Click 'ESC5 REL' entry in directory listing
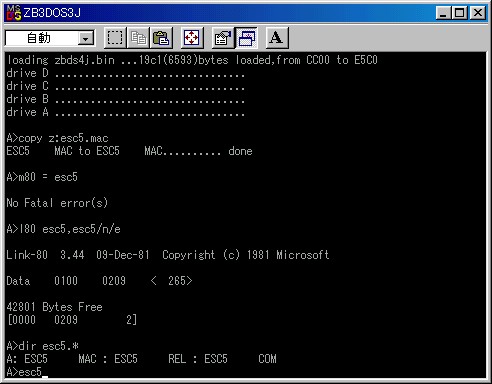 pyautogui.click(x=150, y=359)
